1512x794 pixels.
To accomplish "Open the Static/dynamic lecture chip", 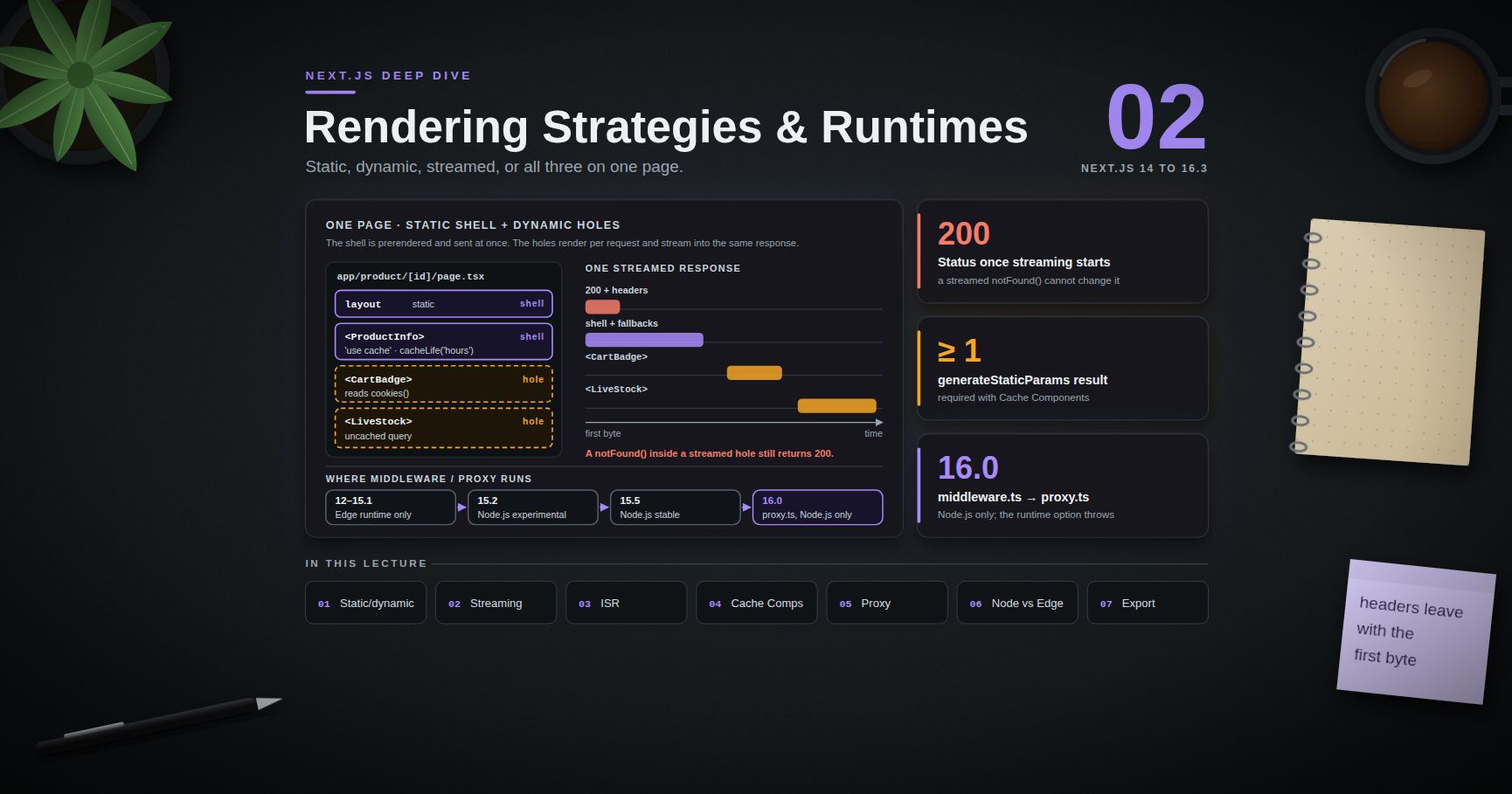I will pos(365,603).
